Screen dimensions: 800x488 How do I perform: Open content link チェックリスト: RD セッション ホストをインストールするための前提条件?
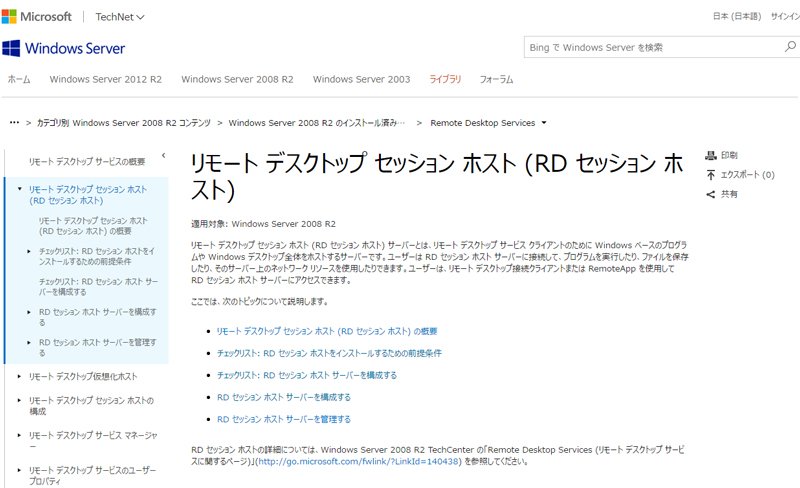click(x=329, y=353)
